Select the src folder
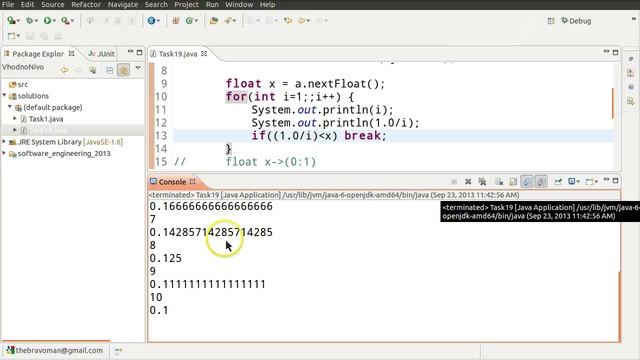This screenshot has width=640, height=360. coord(19,84)
